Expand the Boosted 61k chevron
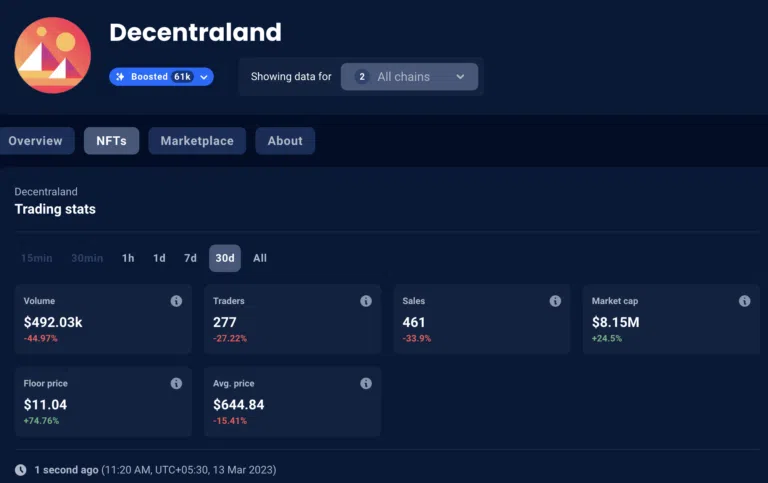Screen dimensions: 768x483 204,77
